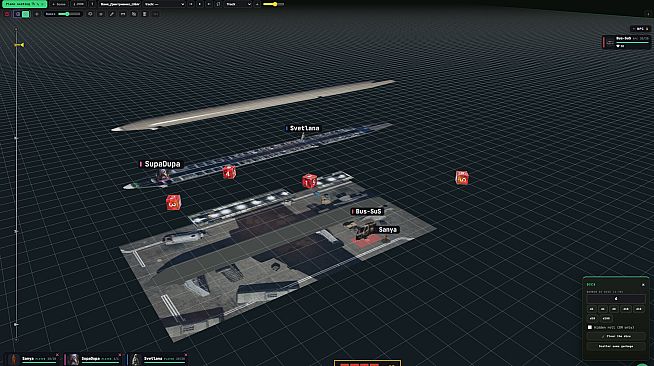The height and width of the screenshot is (366, 654).
Task: Click the Svetlana token label on map
Action: pyautogui.click(x=304, y=128)
